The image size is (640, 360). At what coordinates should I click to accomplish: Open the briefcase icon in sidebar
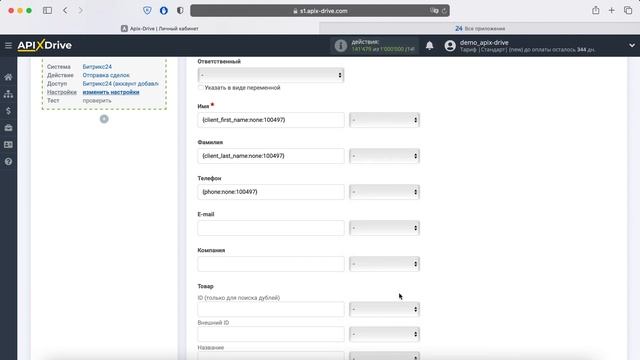tap(8, 128)
